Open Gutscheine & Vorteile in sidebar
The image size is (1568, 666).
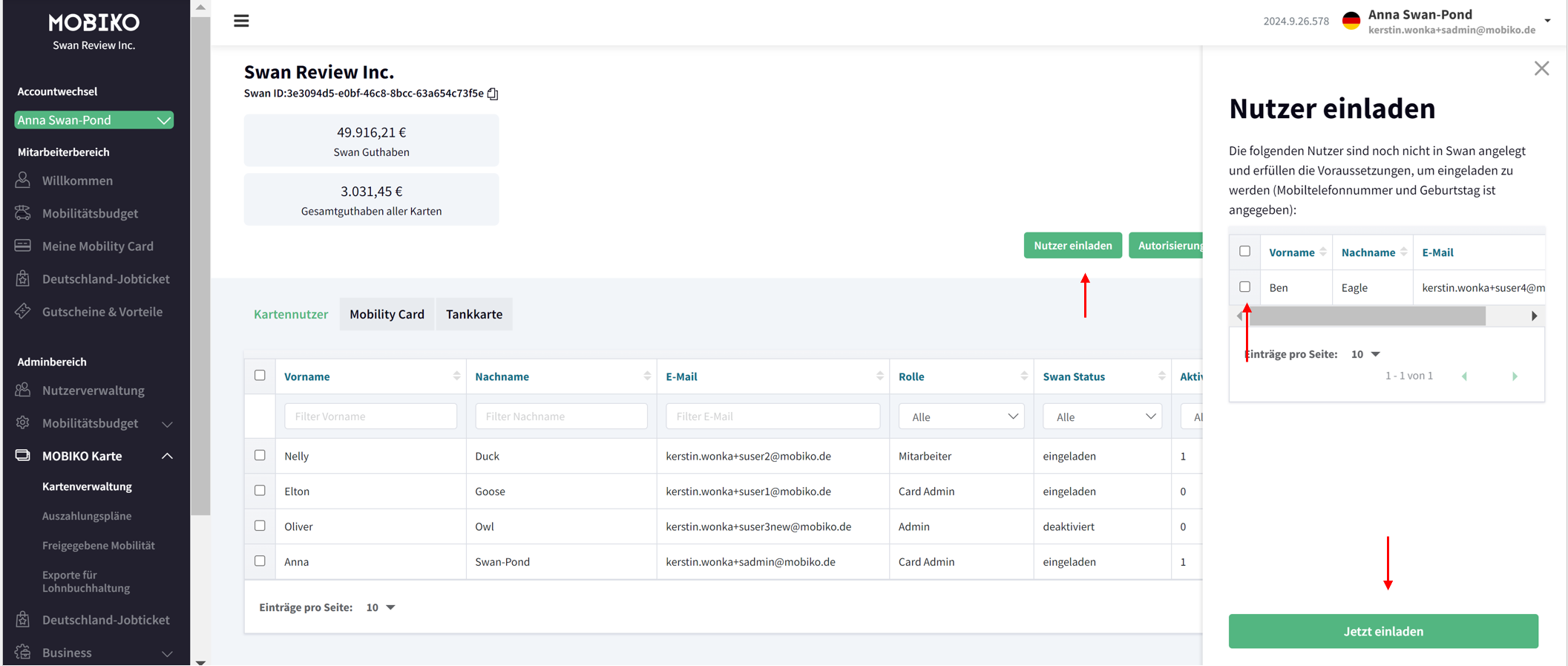point(102,312)
